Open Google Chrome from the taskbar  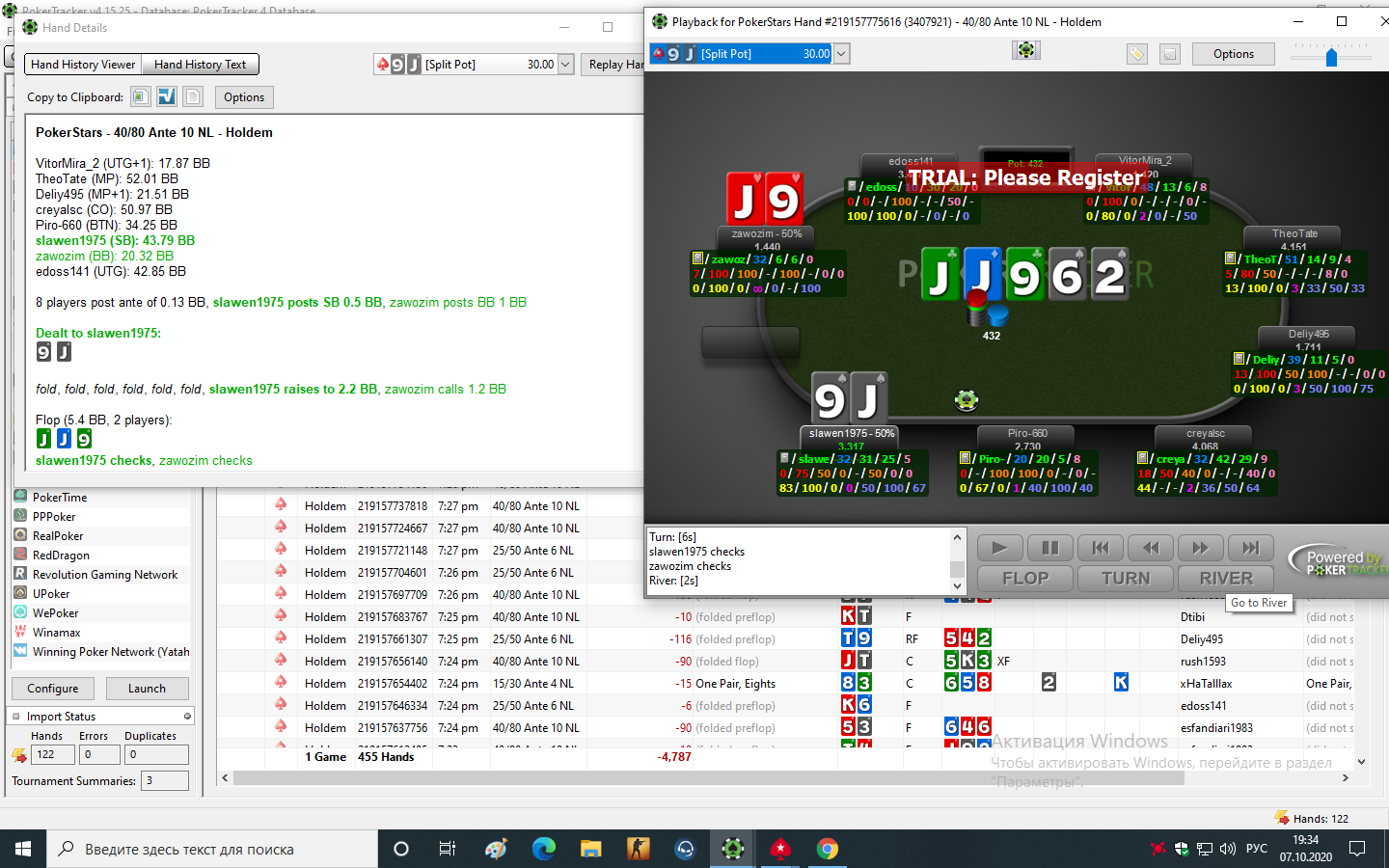point(827,849)
